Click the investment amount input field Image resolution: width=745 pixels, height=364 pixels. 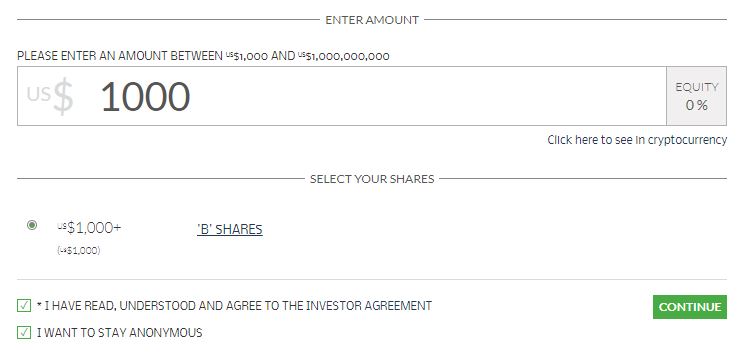click(342, 96)
